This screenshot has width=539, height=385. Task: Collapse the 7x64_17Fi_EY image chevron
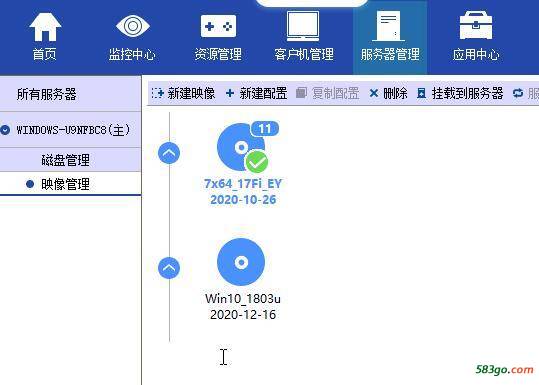(x=169, y=153)
